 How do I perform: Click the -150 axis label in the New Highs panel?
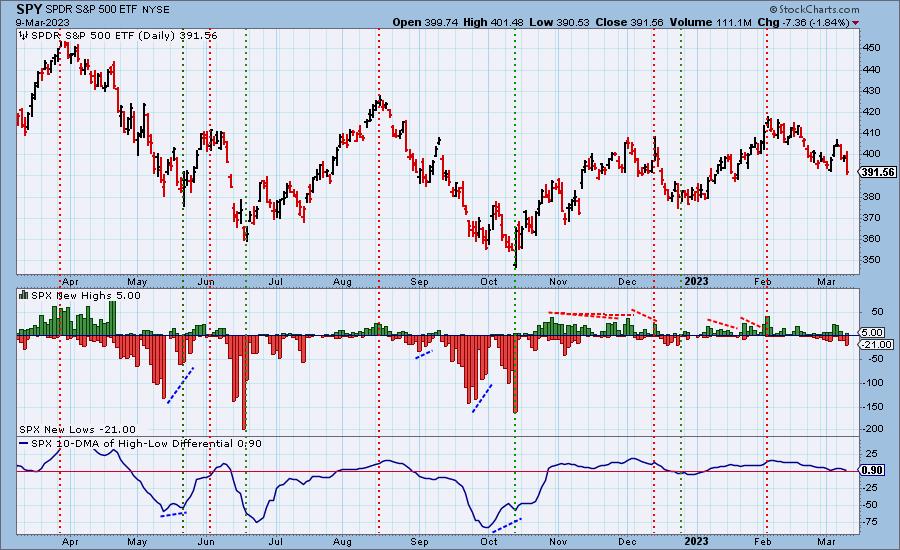click(x=874, y=406)
